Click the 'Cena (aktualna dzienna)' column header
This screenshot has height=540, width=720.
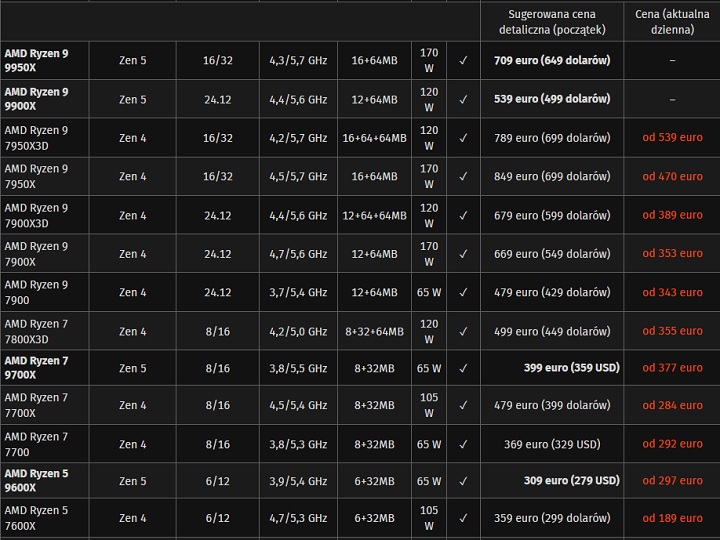coord(672,22)
